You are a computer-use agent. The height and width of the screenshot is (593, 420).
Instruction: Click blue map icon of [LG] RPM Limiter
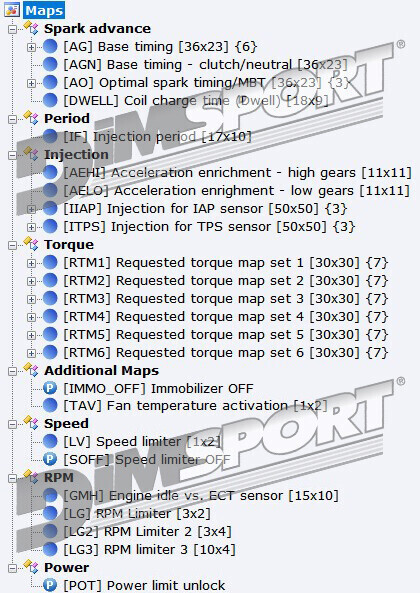(50, 514)
